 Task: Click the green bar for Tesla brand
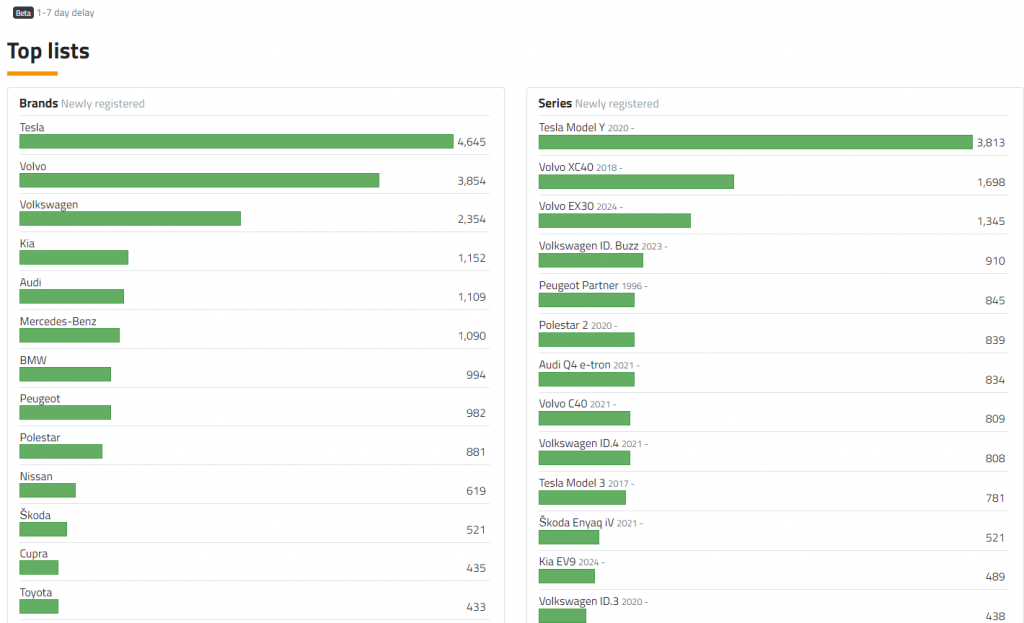point(236,142)
